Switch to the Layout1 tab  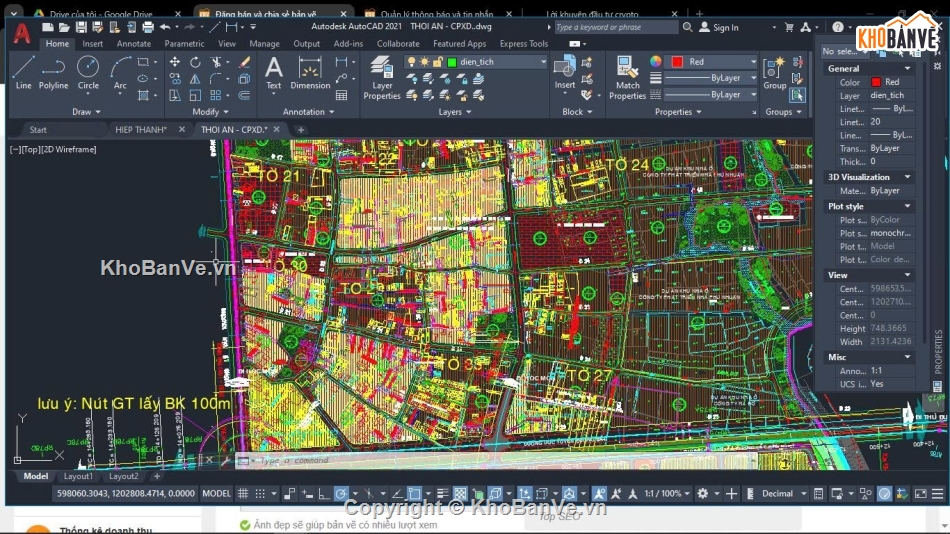78,476
